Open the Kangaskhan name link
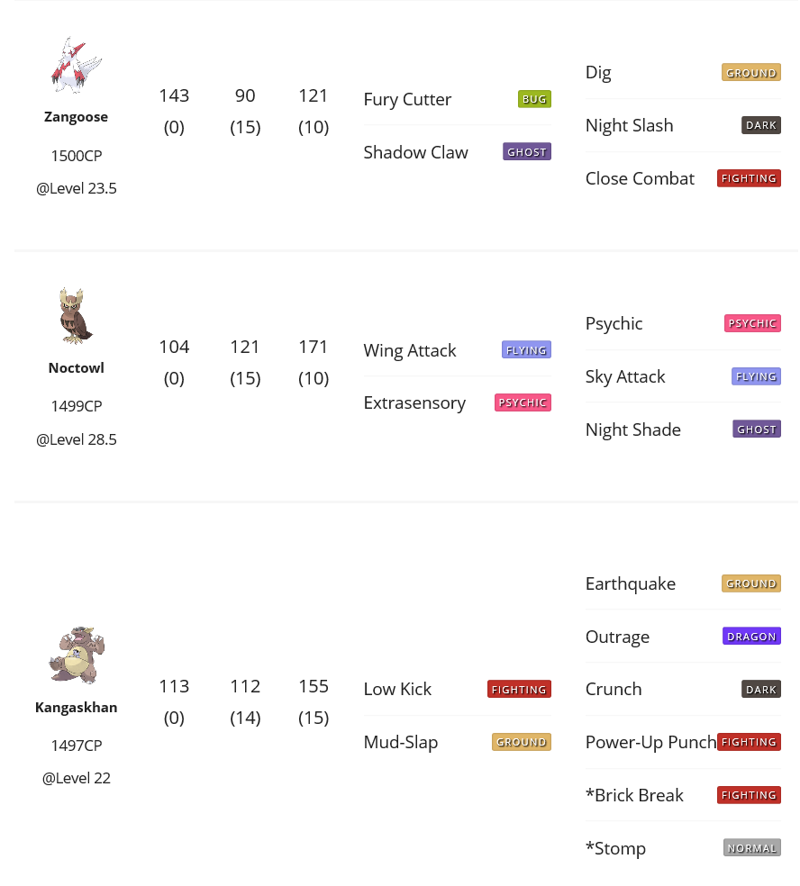 [x=76, y=707]
